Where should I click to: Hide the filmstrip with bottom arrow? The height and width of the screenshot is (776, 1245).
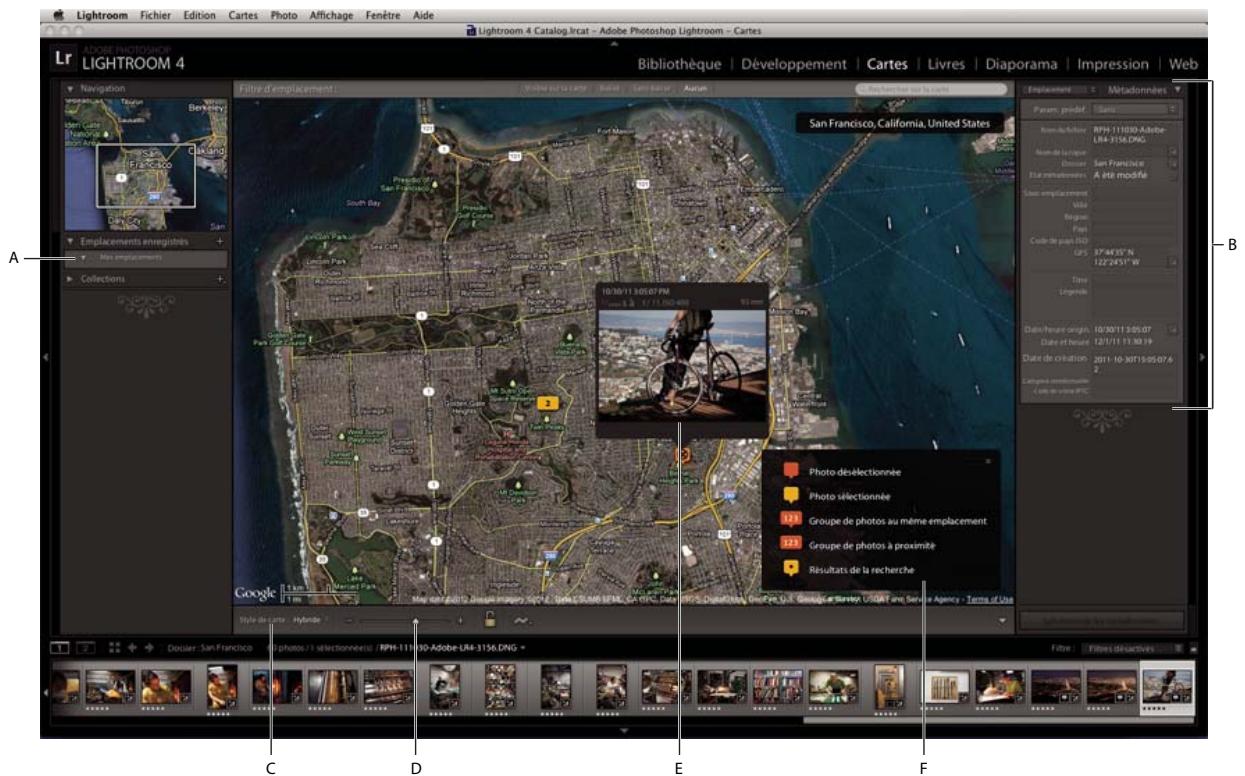pyautogui.click(x=623, y=731)
